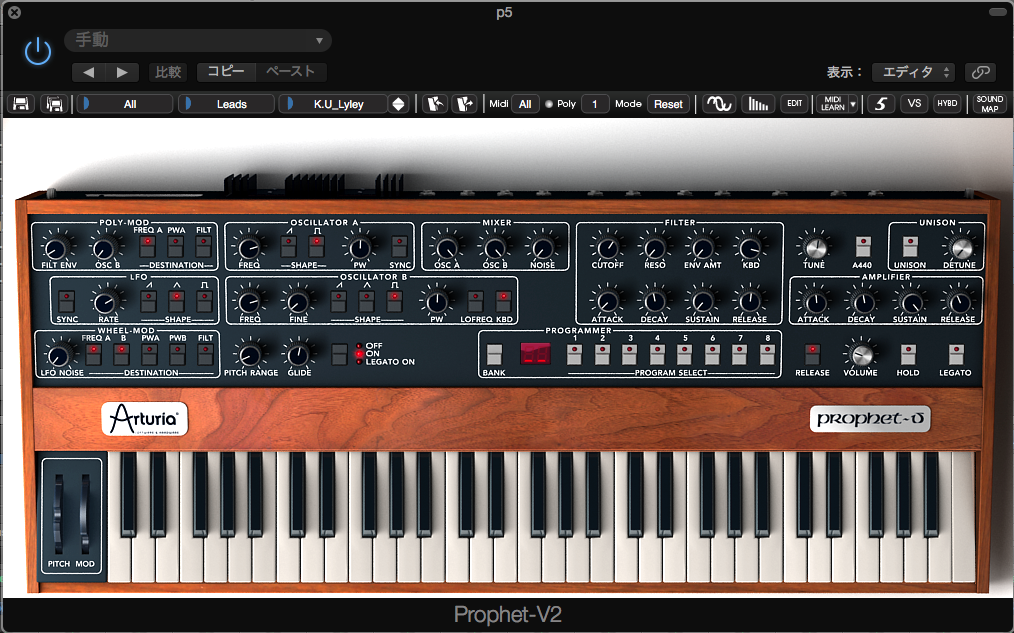The width and height of the screenshot is (1014, 633).
Task: Click the export preset icon
Action: [464, 104]
